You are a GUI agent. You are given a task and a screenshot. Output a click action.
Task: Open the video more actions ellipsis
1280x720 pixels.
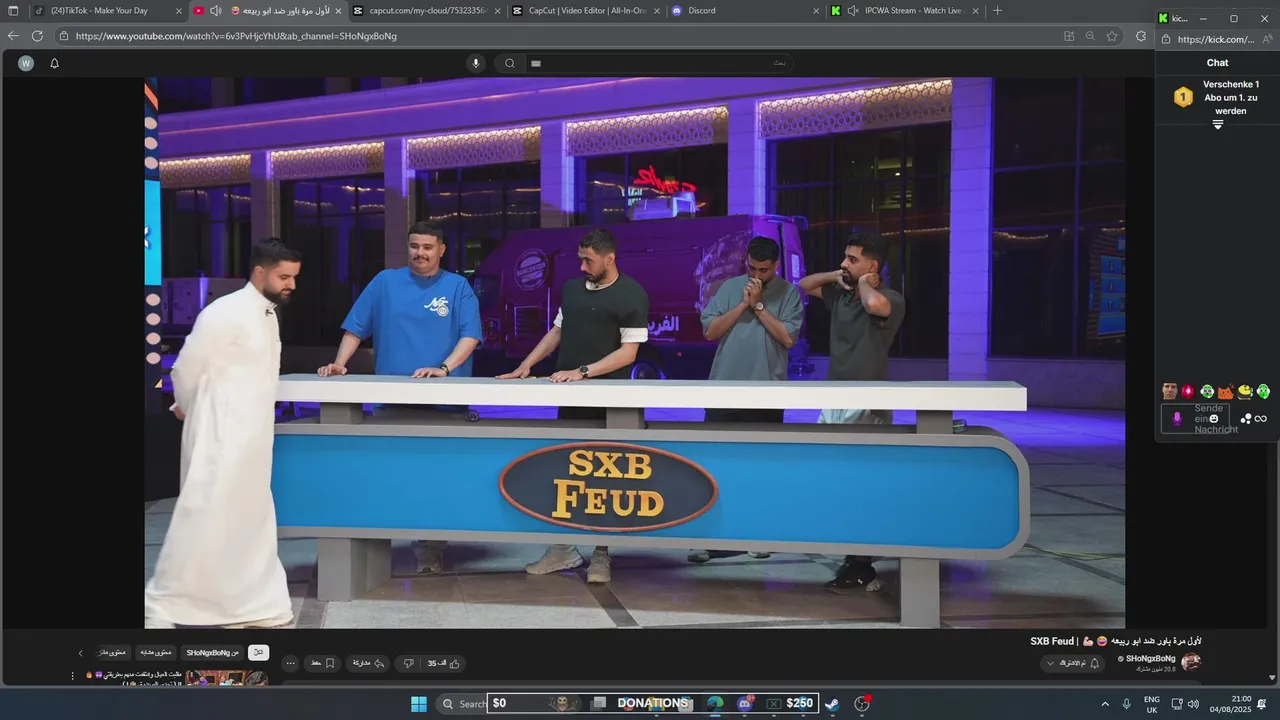click(290, 663)
